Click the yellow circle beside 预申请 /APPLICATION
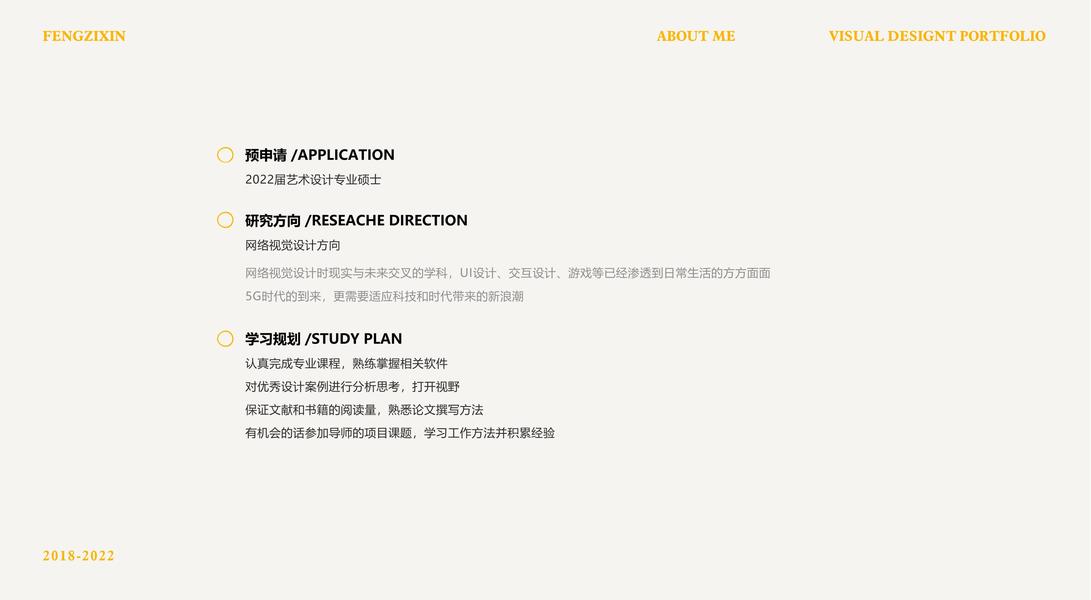The width and height of the screenshot is (1091, 600). click(225, 155)
